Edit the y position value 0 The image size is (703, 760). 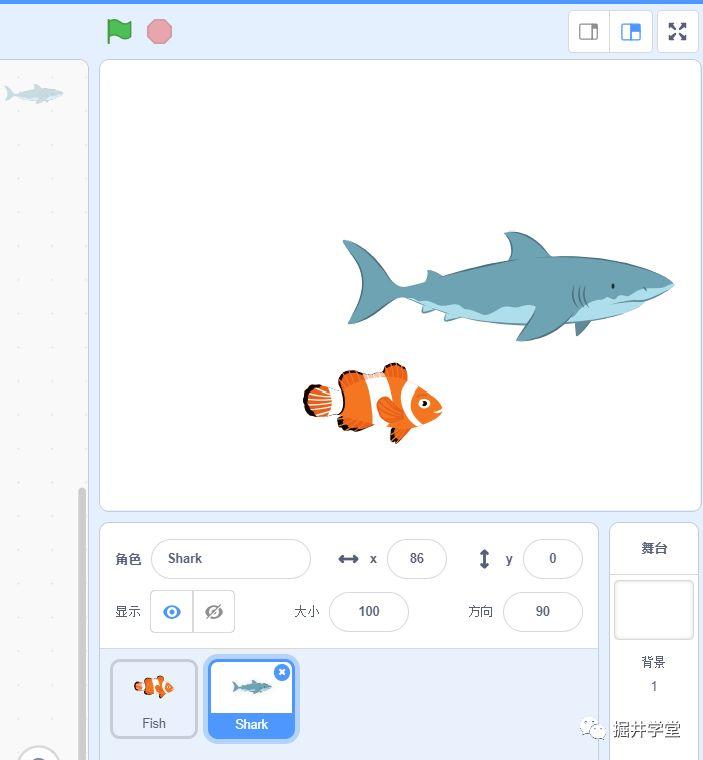(553, 559)
